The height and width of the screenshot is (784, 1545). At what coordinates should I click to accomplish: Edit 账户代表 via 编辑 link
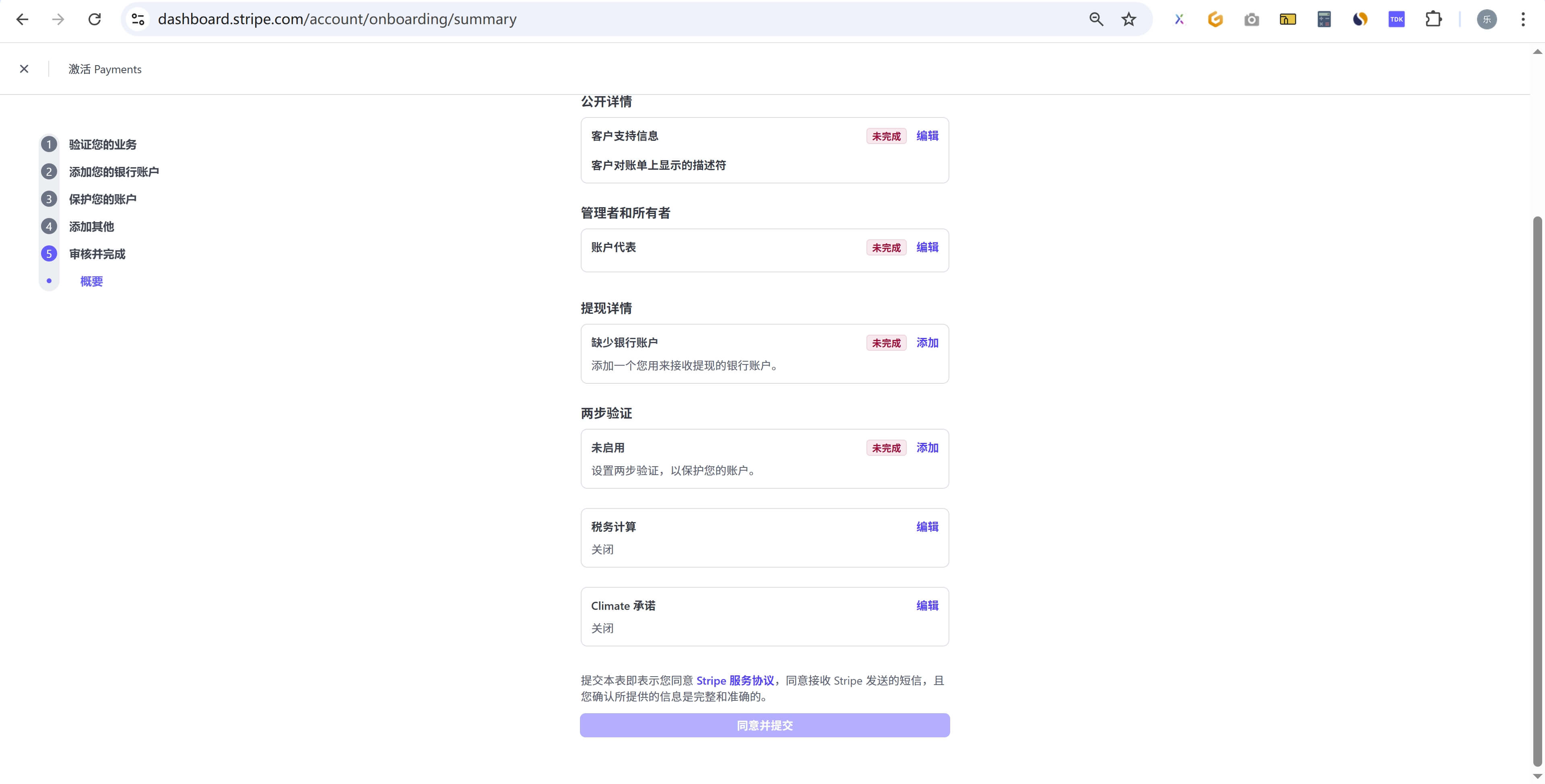[x=927, y=247]
